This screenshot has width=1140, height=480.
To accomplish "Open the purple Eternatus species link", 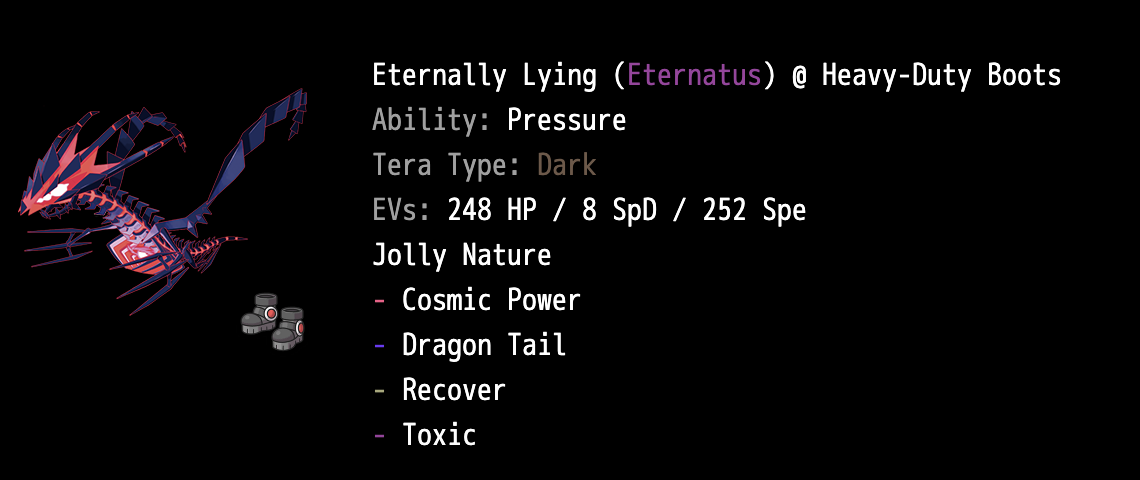I will coord(695,75).
